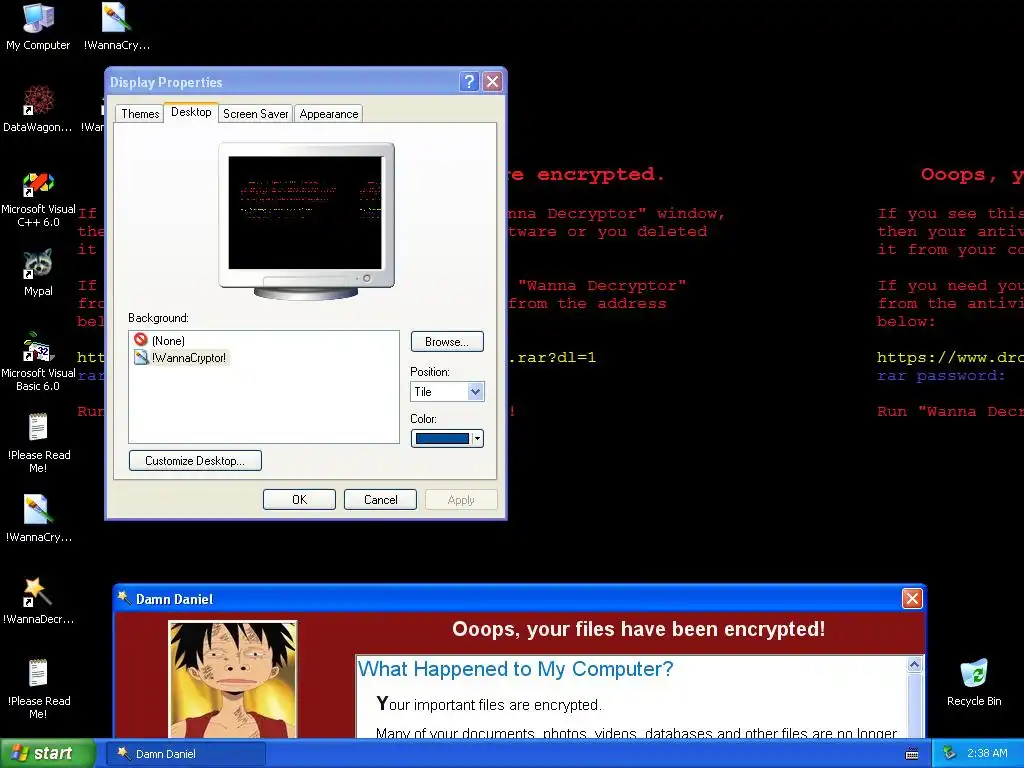Click OK in Display Properties
The image size is (1024, 768).
click(x=299, y=500)
